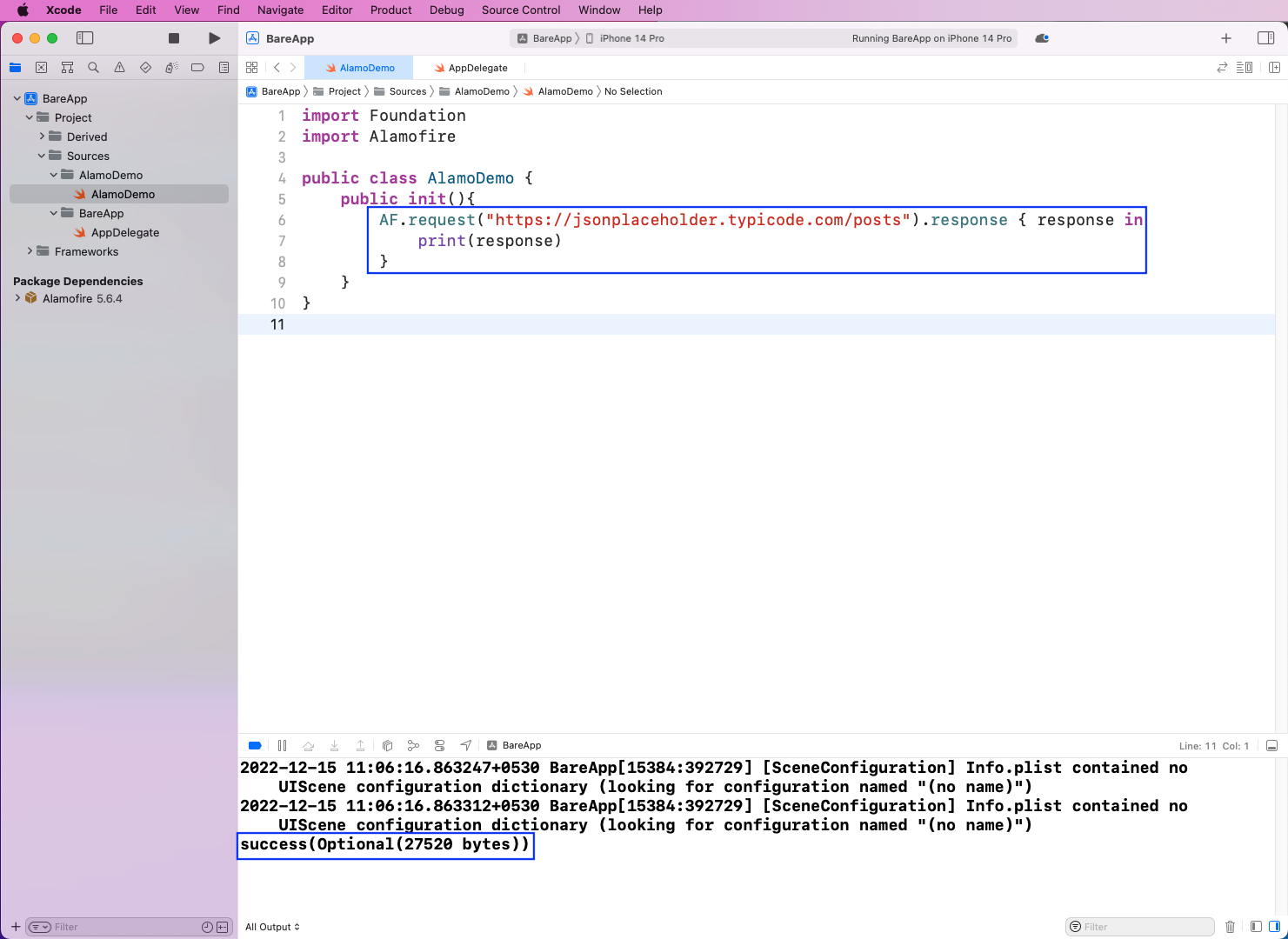This screenshot has width=1288, height=939.
Task: Click the enable code review icon
Action: tap(1222, 68)
